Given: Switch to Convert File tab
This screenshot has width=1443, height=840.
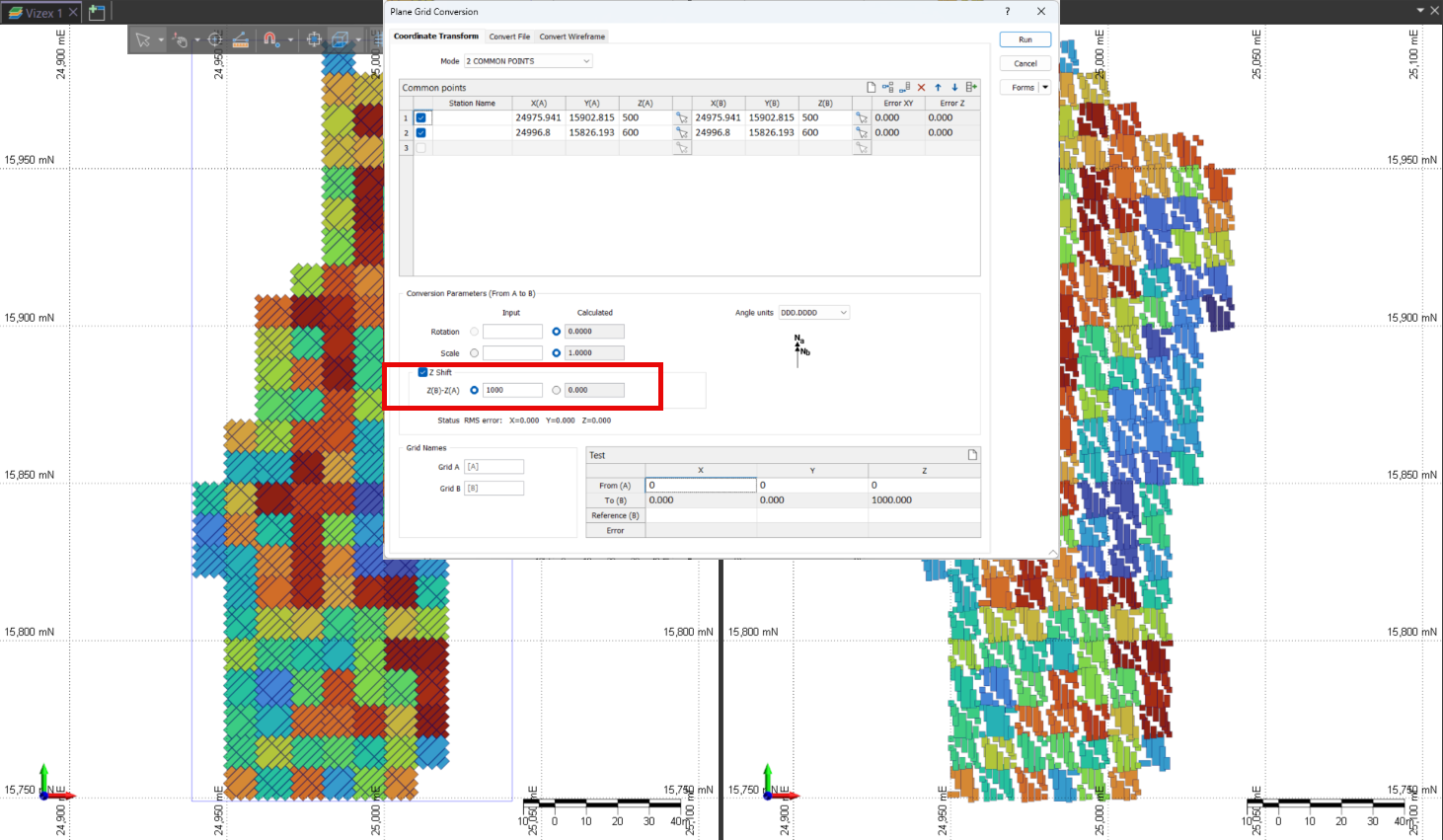Looking at the screenshot, I should point(509,37).
